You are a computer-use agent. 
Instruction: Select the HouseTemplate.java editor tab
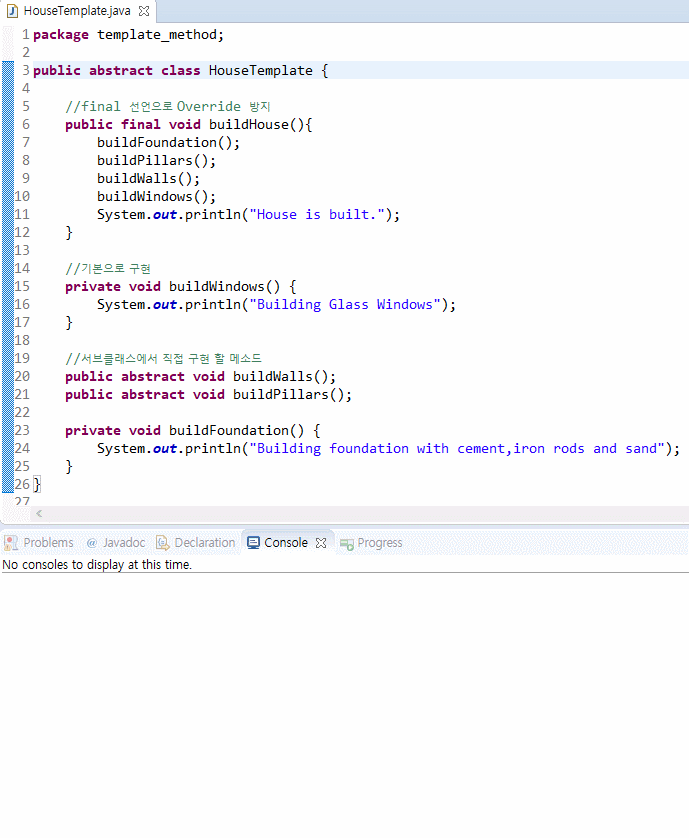(x=77, y=11)
